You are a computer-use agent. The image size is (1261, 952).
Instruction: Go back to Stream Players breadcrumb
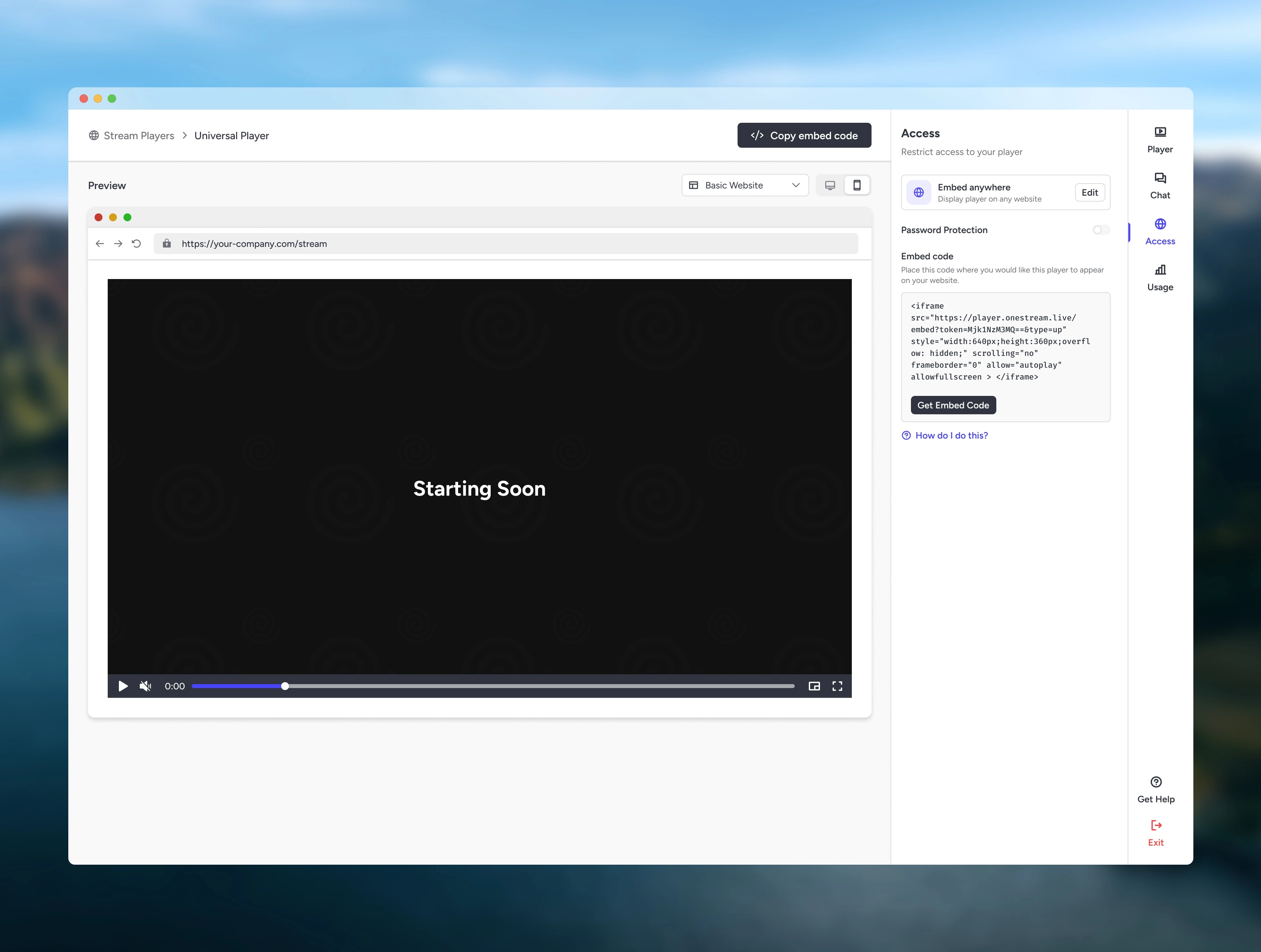(x=139, y=136)
